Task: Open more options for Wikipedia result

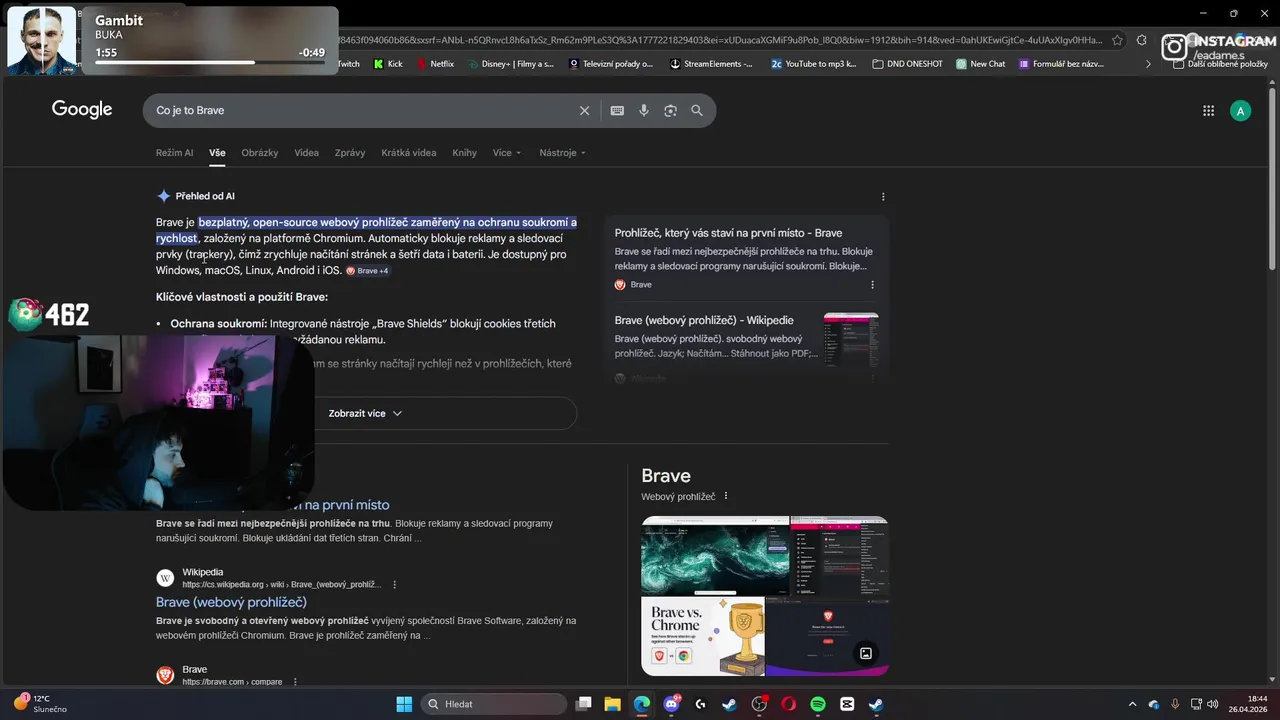Action: pos(395,584)
